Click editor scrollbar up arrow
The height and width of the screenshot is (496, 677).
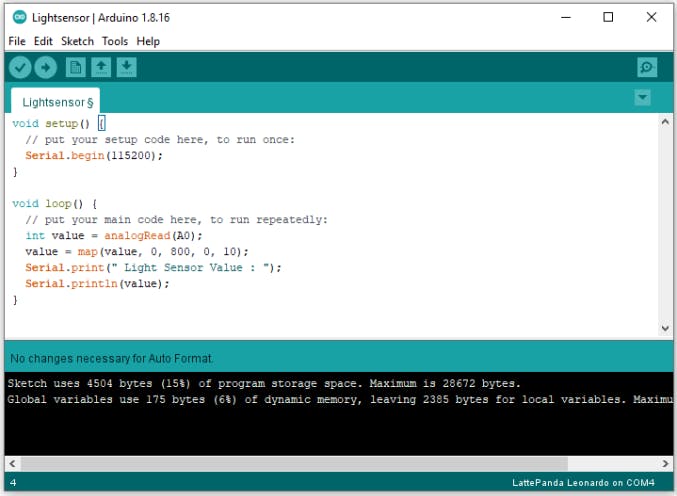[665, 122]
